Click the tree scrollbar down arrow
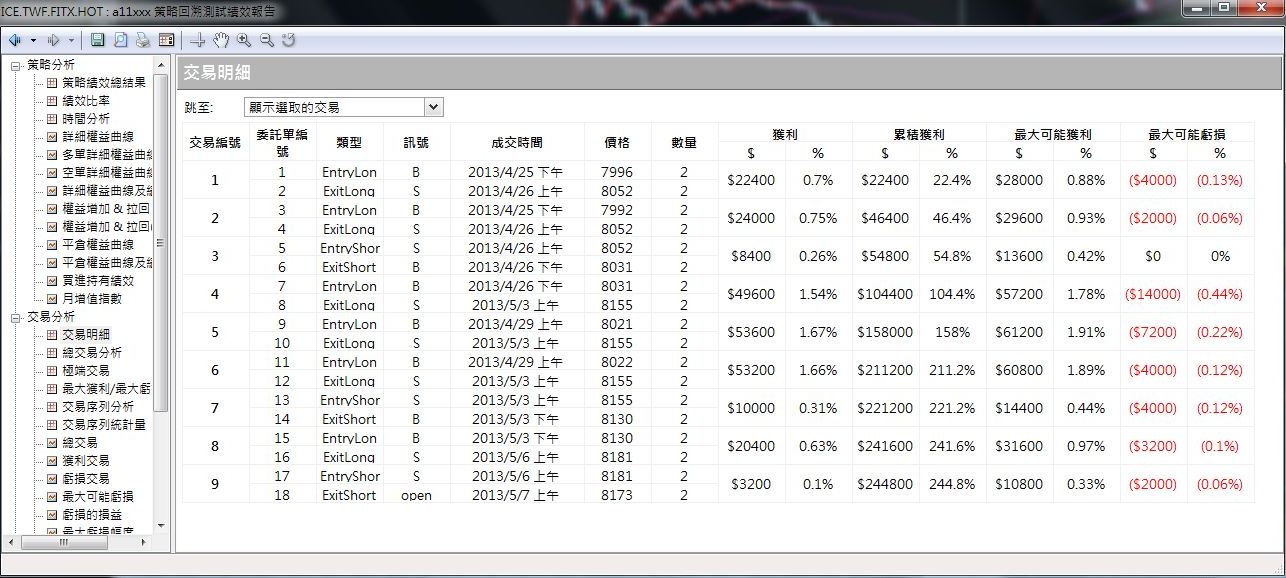The height and width of the screenshot is (578, 1286). 161,525
